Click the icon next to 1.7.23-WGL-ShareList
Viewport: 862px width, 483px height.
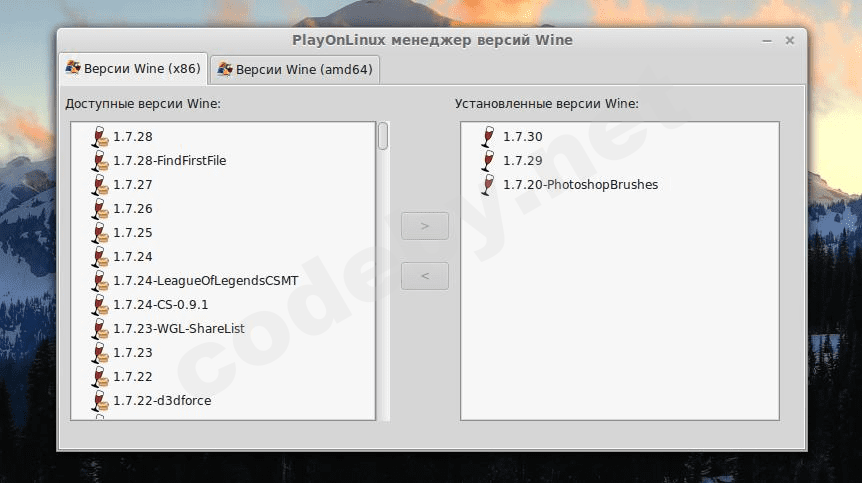(x=100, y=329)
